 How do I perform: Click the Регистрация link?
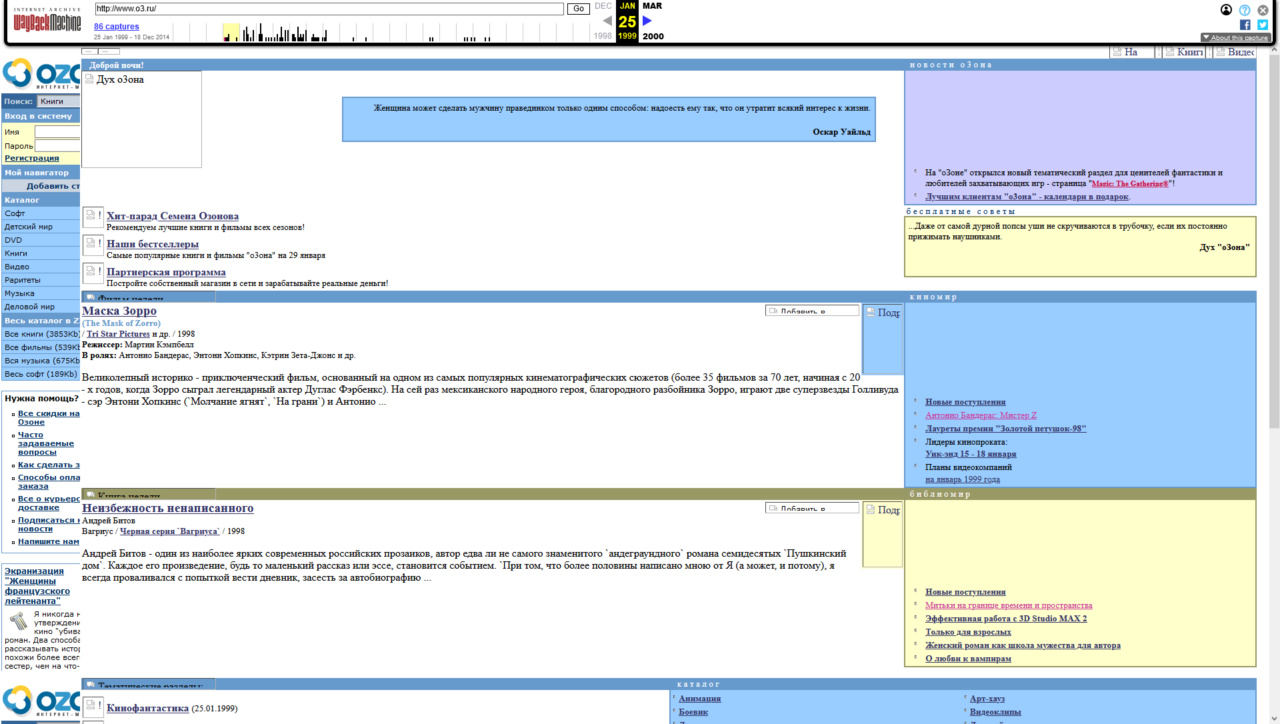click(31, 158)
